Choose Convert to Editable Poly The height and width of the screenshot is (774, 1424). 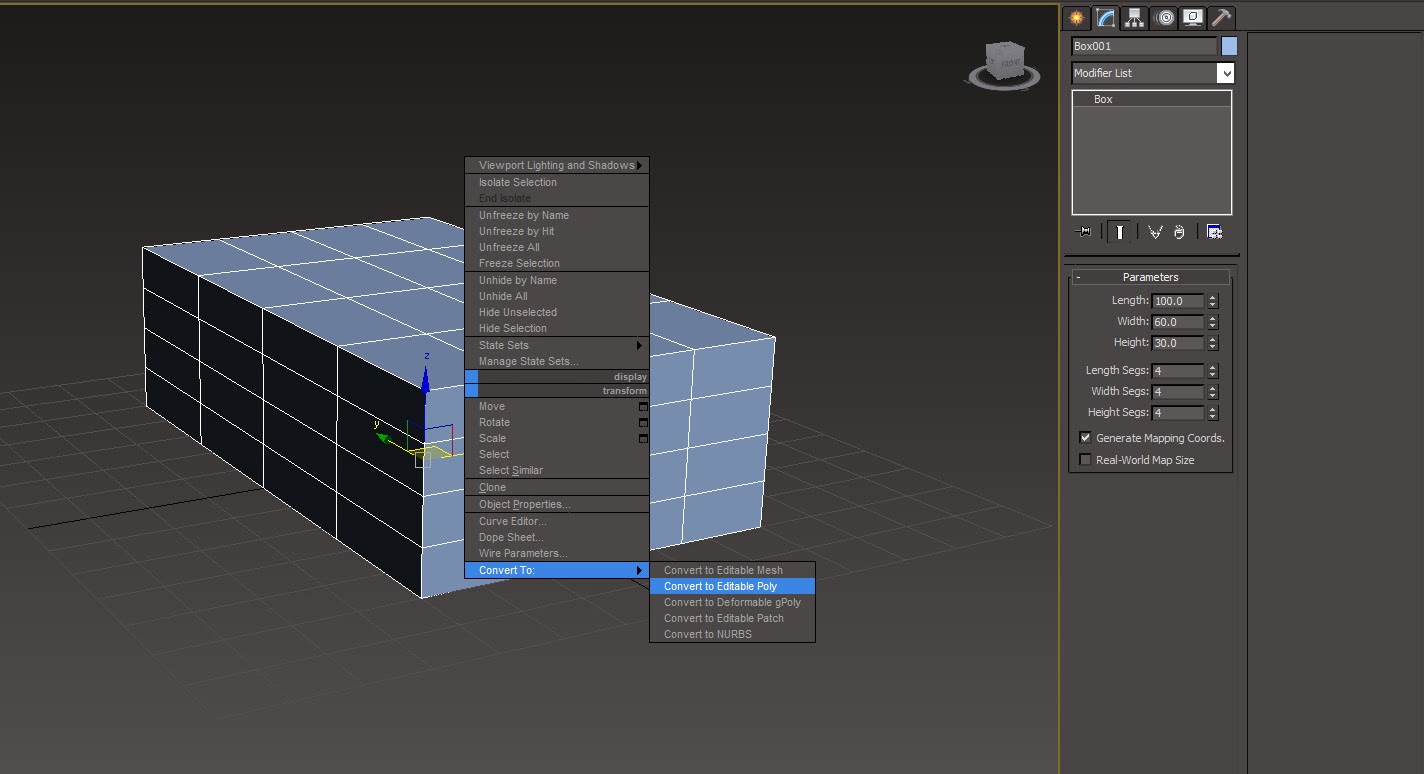click(733, 586)
